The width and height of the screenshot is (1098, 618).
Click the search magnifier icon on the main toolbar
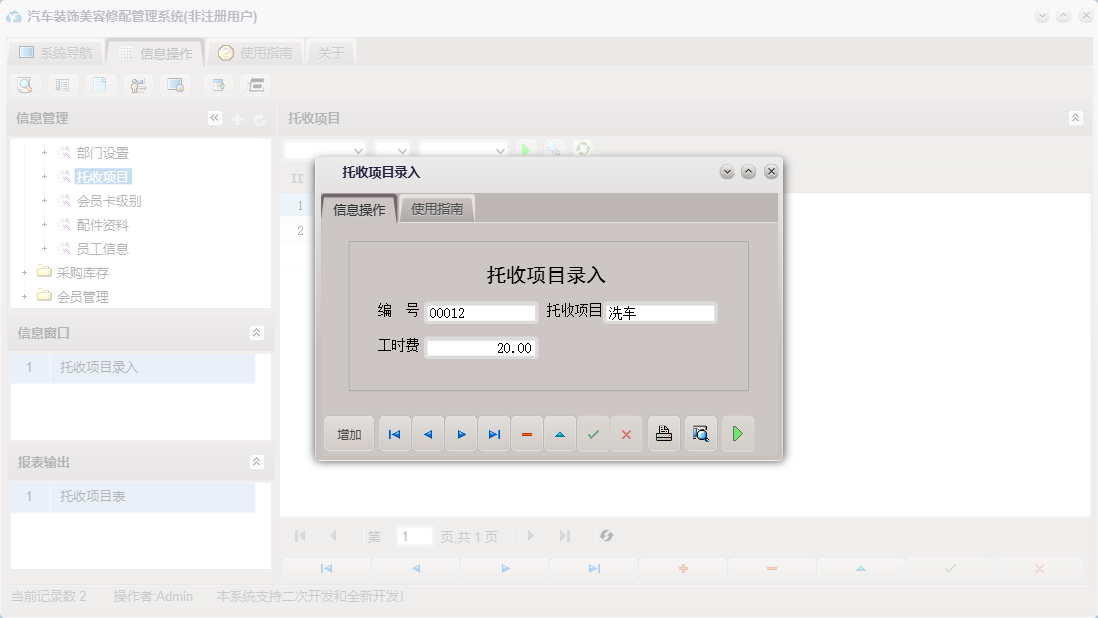pyautogui.click(x=24, y=85)
